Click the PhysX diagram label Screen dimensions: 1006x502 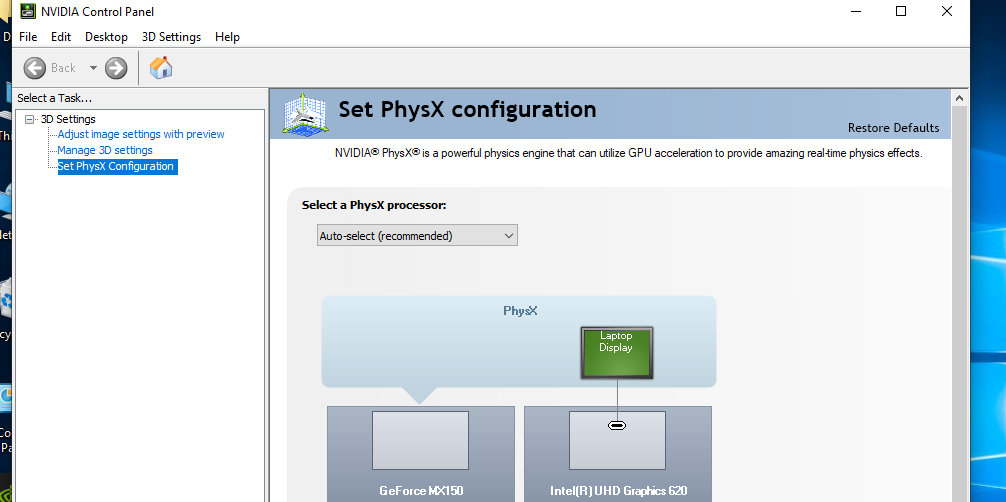point(520,311)
